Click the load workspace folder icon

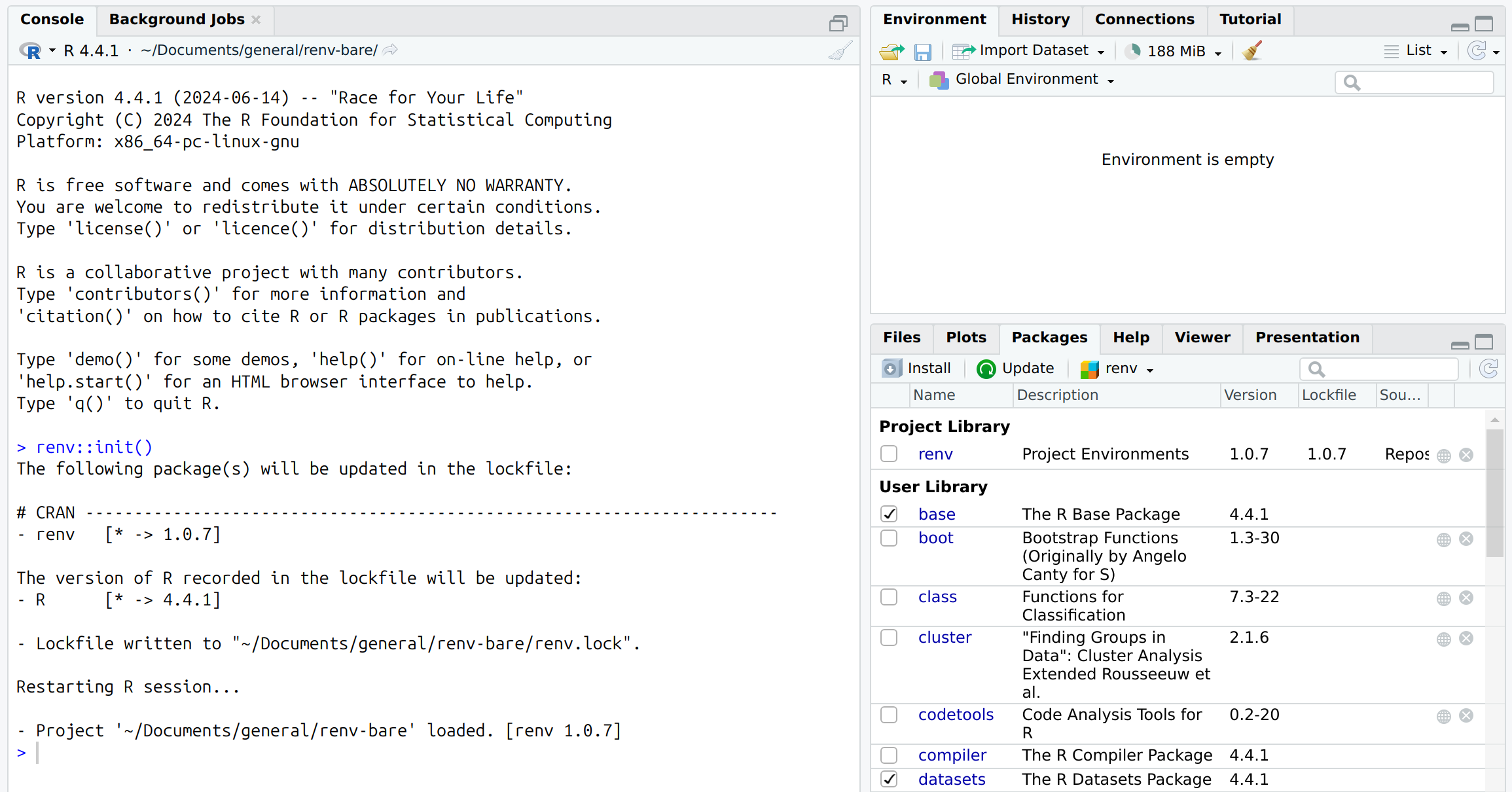[891, 51]
